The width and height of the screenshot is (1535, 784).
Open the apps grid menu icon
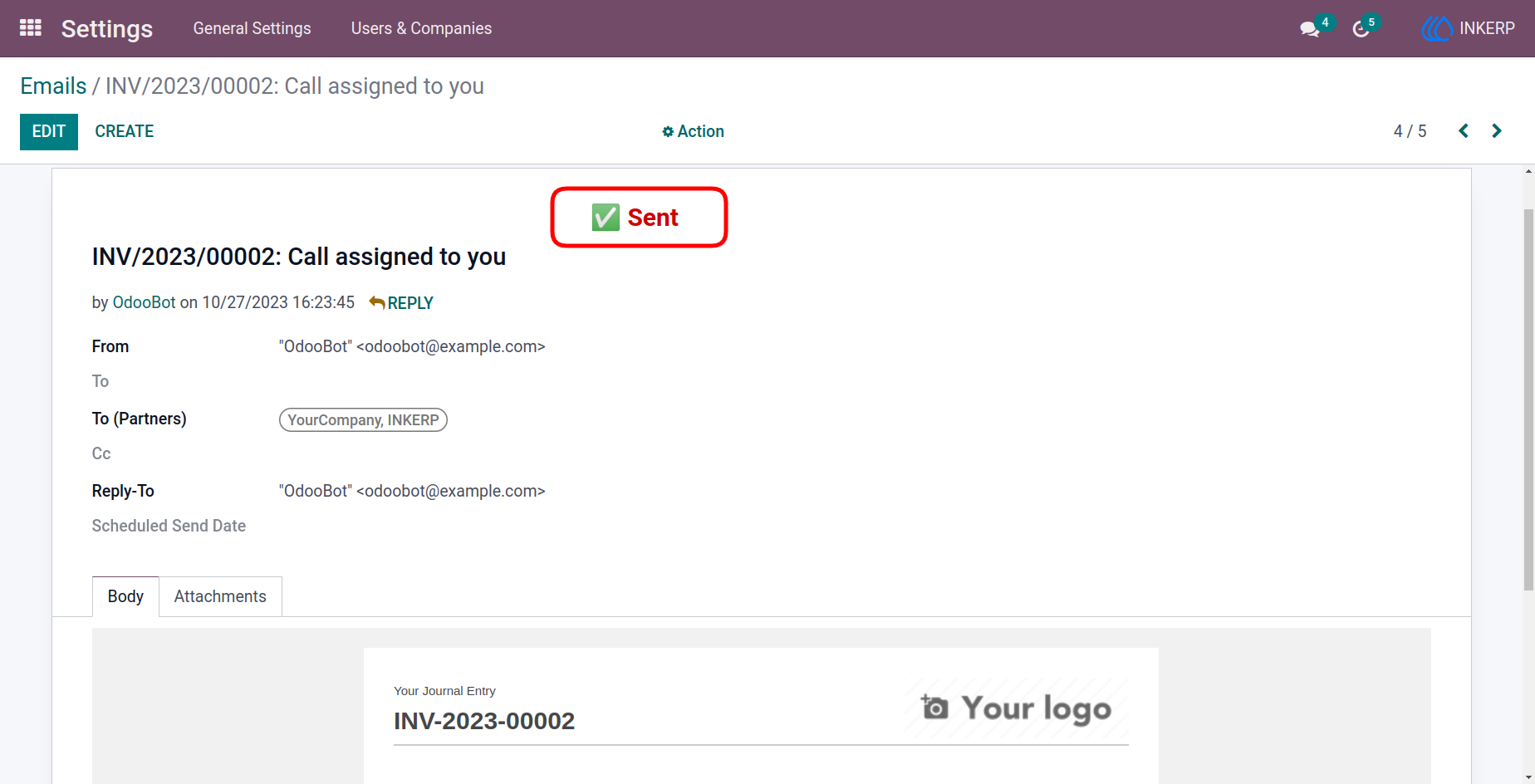[31, 28]
